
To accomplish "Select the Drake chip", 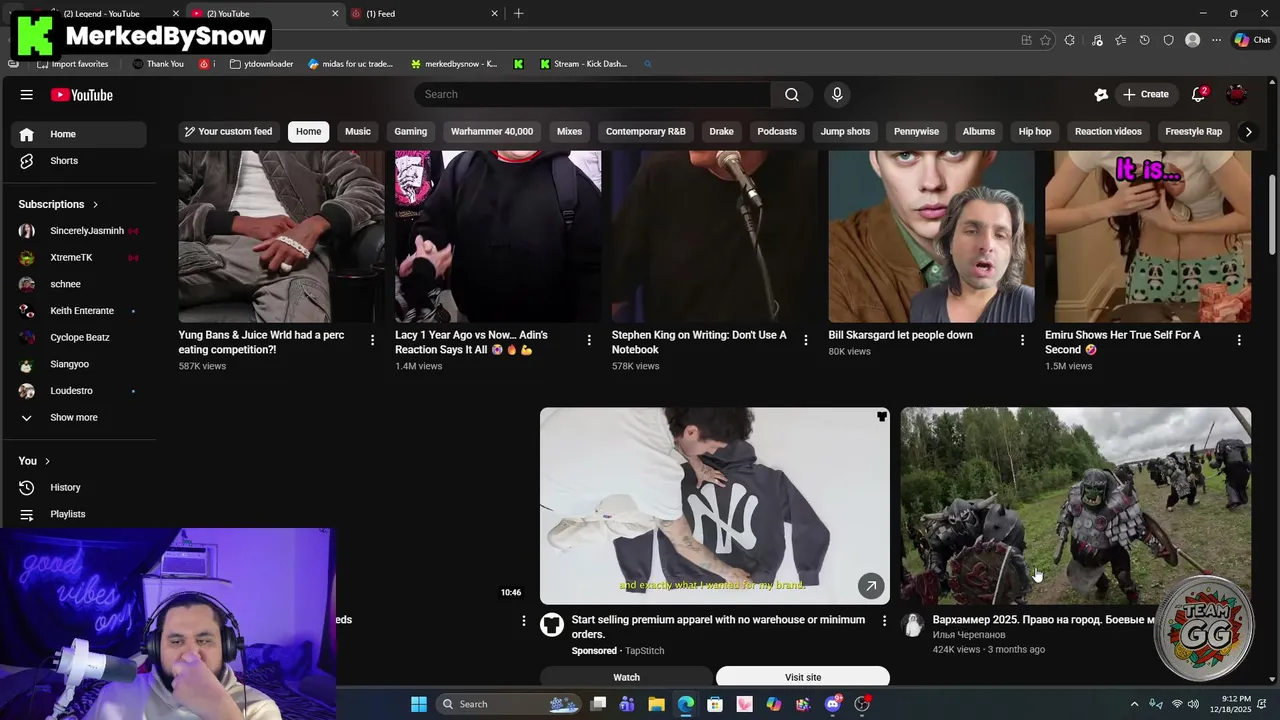I will pyautogui.click(x=722, y=131).
